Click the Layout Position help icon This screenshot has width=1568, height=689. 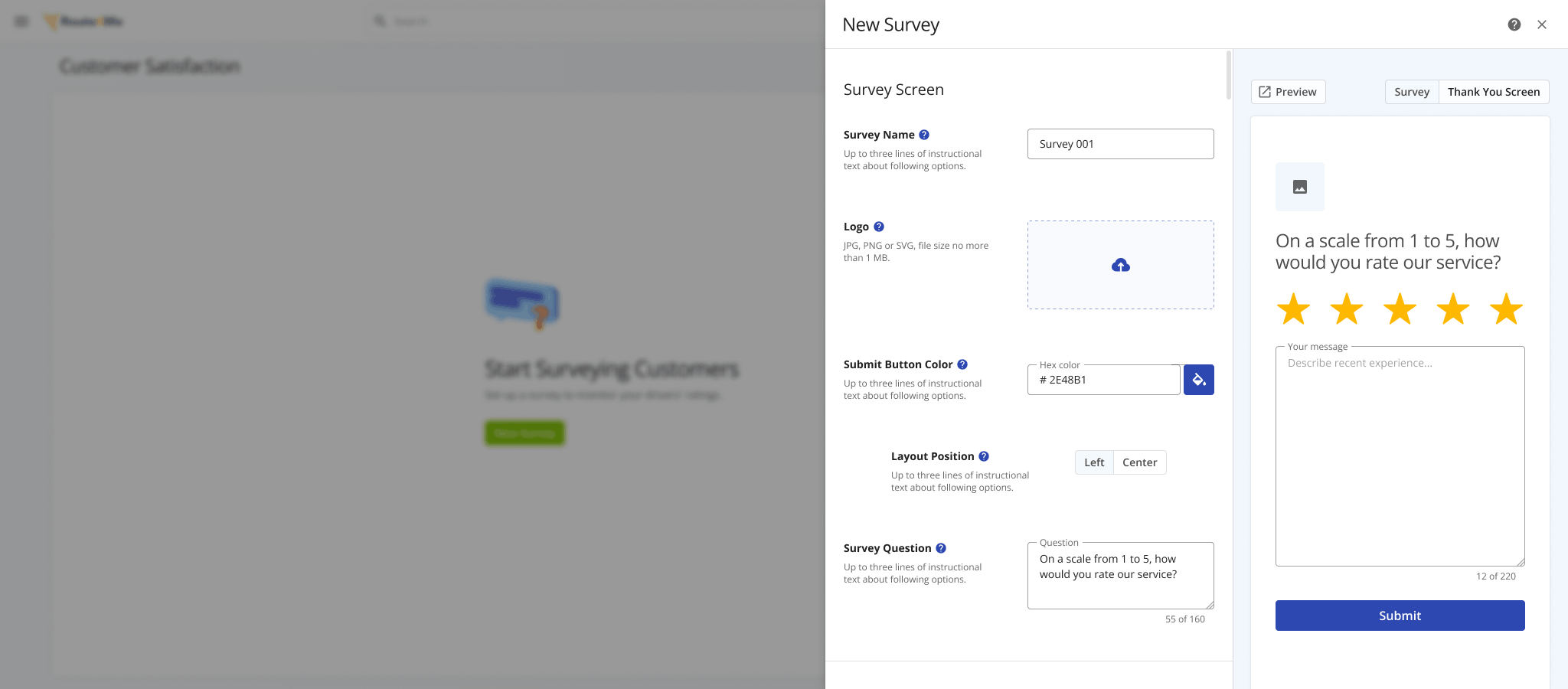(x=984, y=456)
